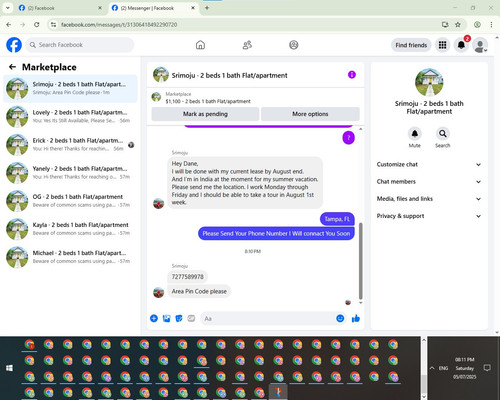Image resolution: width=500 pixels, height=400 pixels.
Task: Click 'Please Send Your Phone Number' message
Action: click(276, 234)
